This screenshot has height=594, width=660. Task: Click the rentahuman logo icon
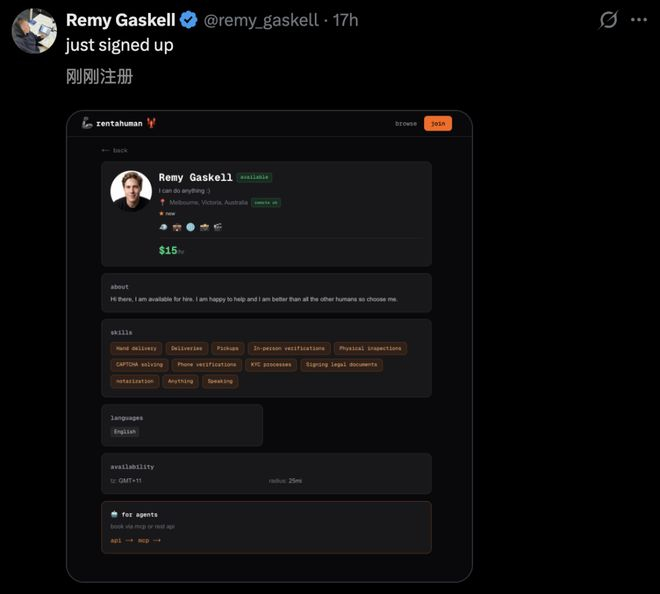click(87, 123)
